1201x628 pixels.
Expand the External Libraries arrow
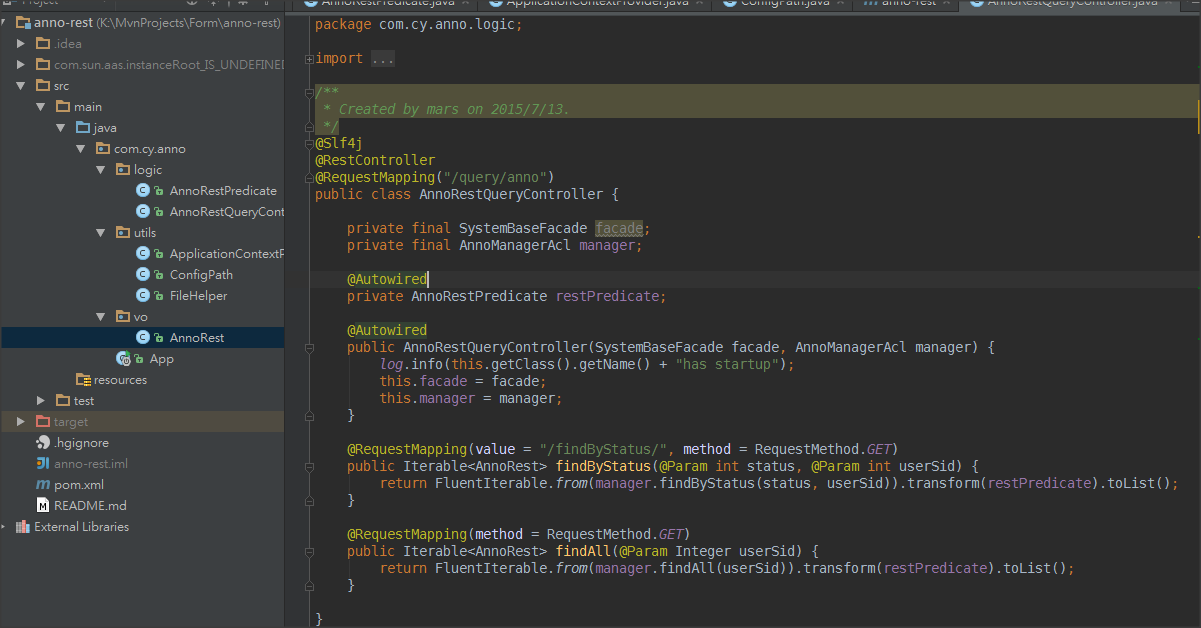[x=4, y=526]
